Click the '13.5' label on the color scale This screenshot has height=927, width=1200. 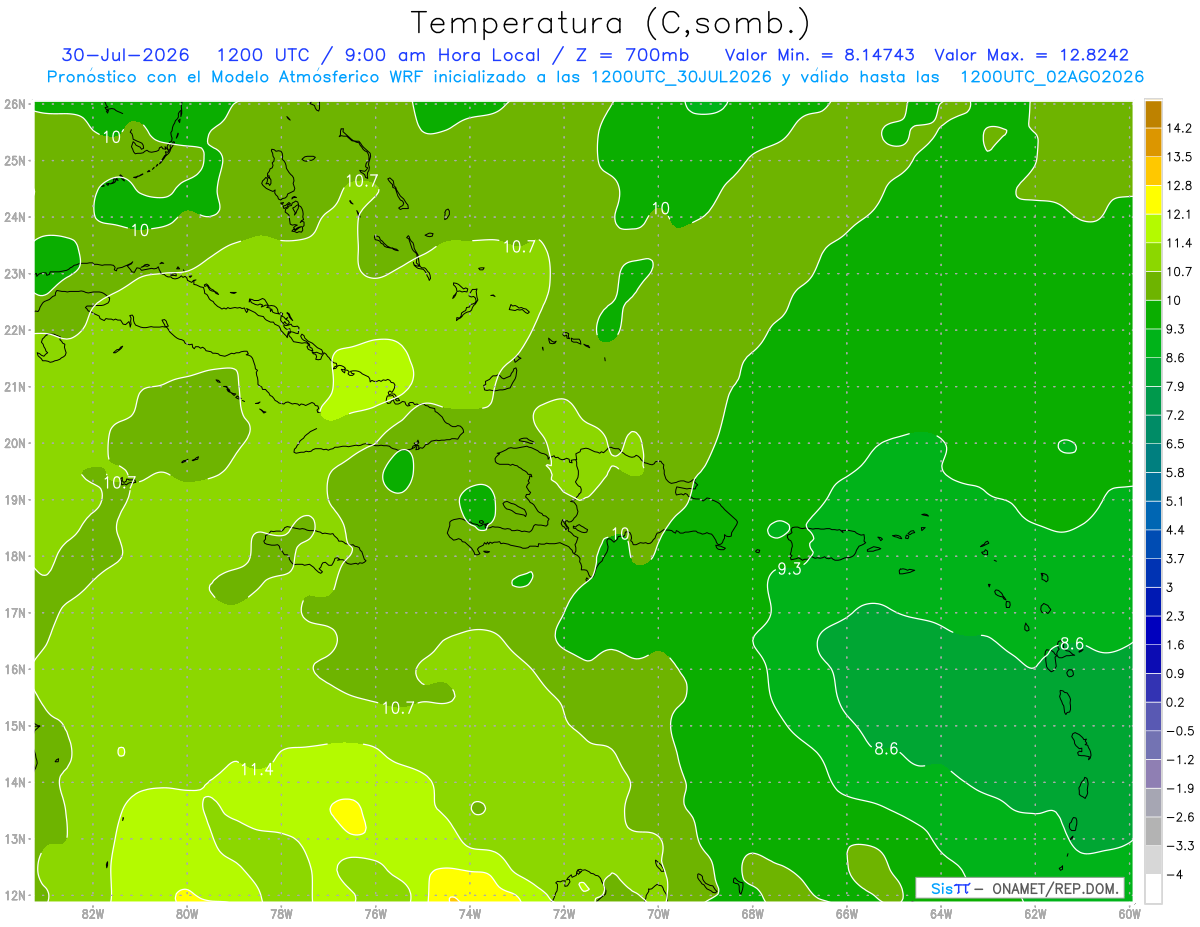1179,157
